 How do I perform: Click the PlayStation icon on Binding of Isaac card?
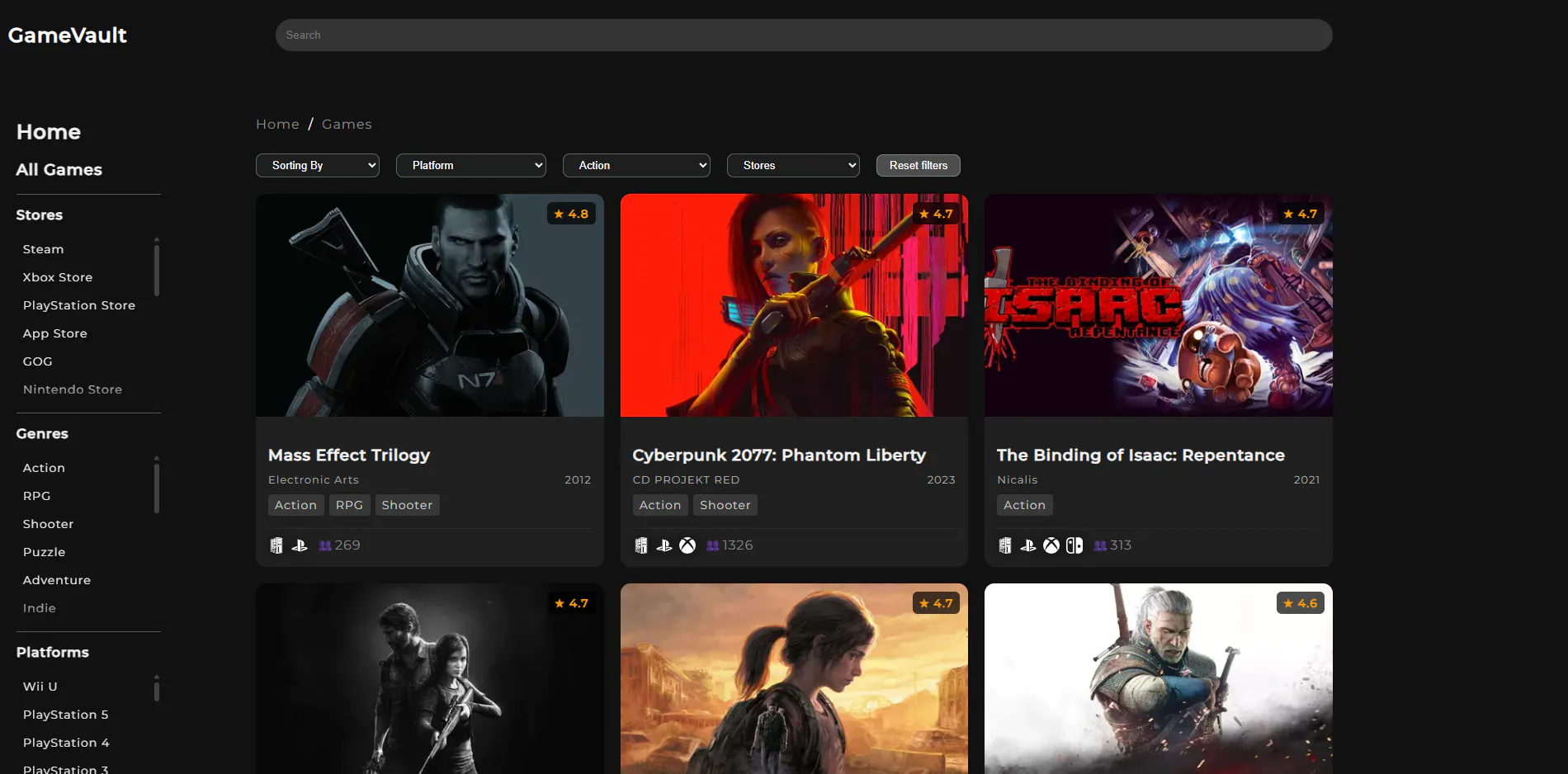[1028, 545]
